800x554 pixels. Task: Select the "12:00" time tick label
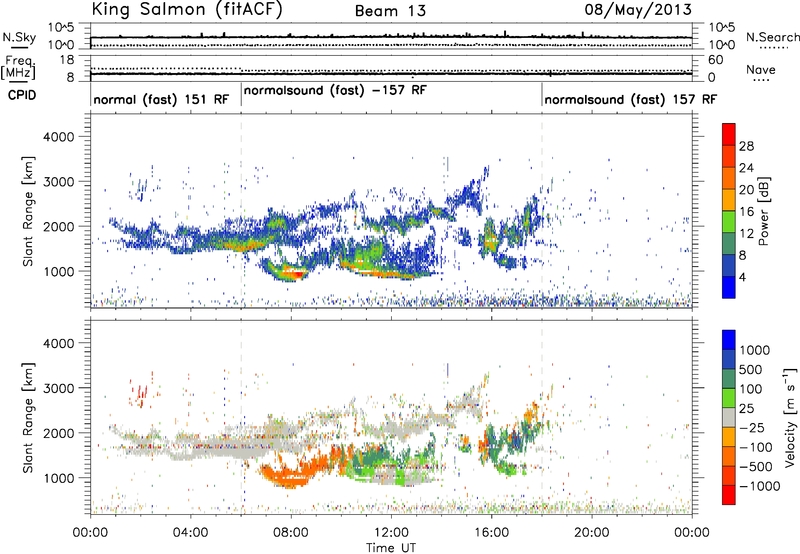(391, 533)
